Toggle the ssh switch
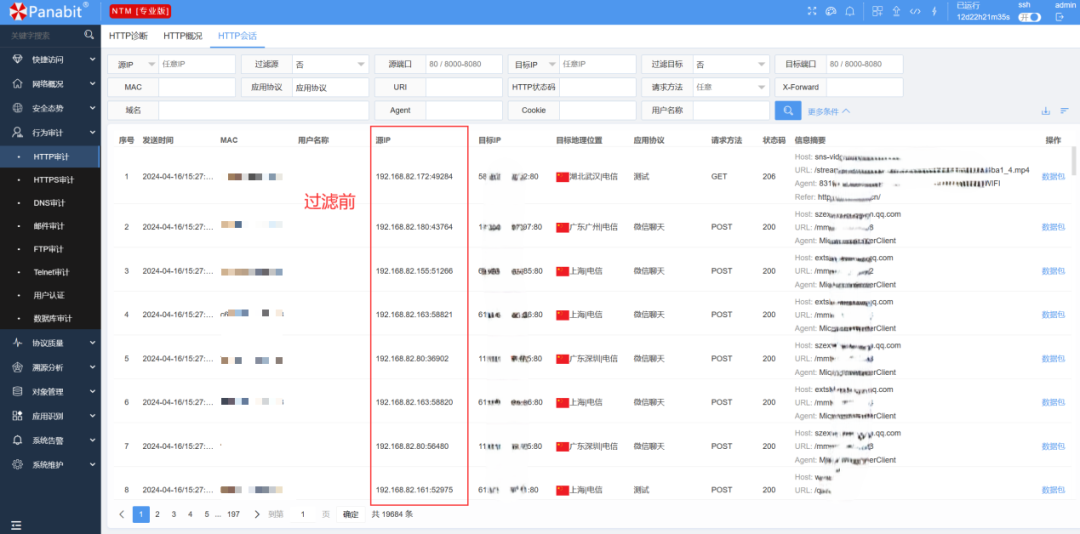This screenshot has height=534, width=1080. pyautogui.click(x=1029, y=17)
